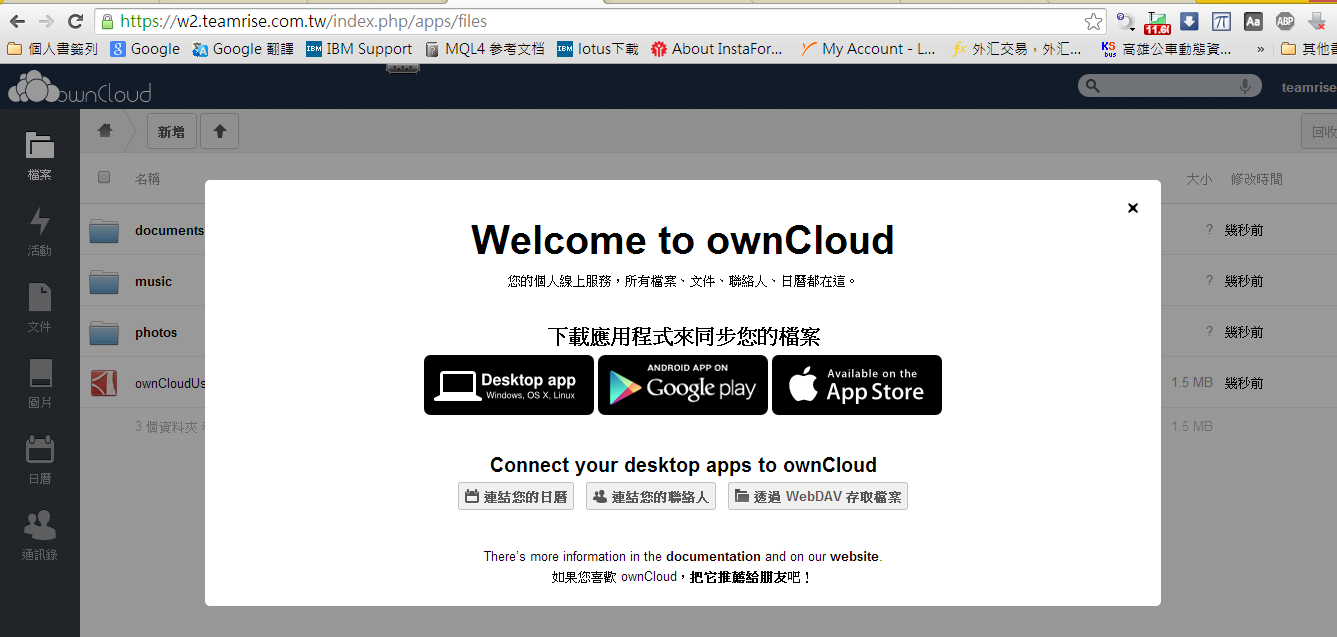Click the microphone icon in search box
The image size is (1337, 637).
tap(1246, 87)
